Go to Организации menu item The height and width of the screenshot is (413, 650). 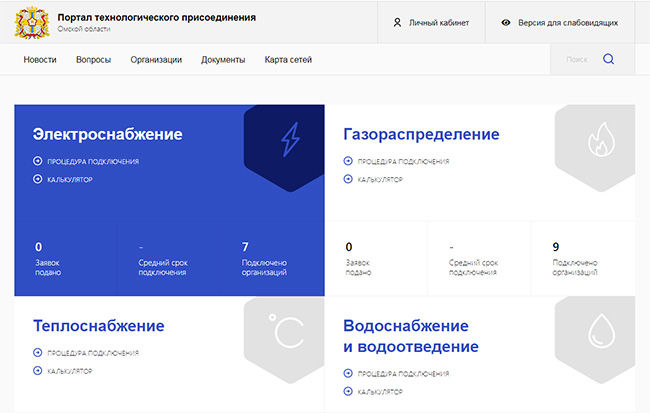(156, 60)
